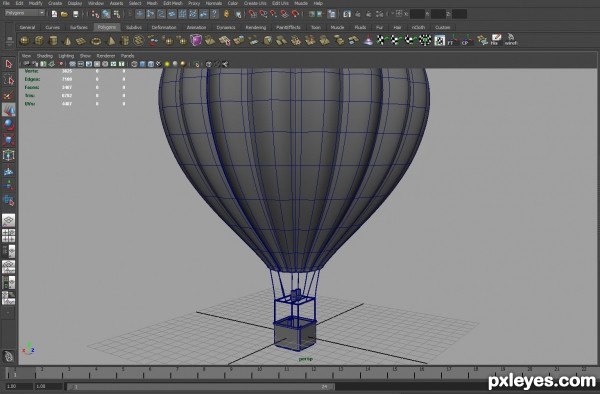Click the question mark selection mask icon
Screen dimensions: 600x394
tap(215, 14)
